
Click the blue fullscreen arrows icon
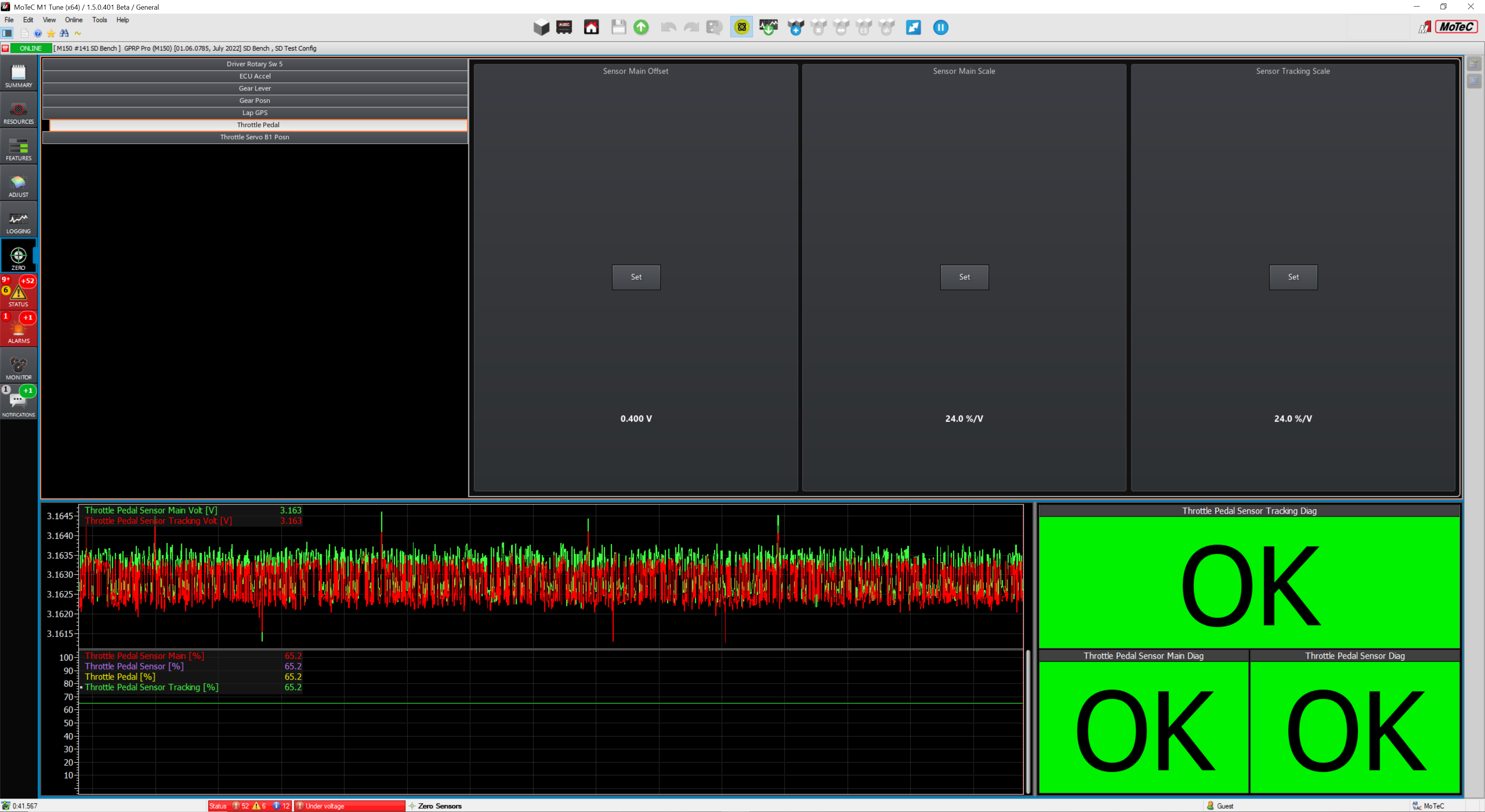click(x=913, y=27)
